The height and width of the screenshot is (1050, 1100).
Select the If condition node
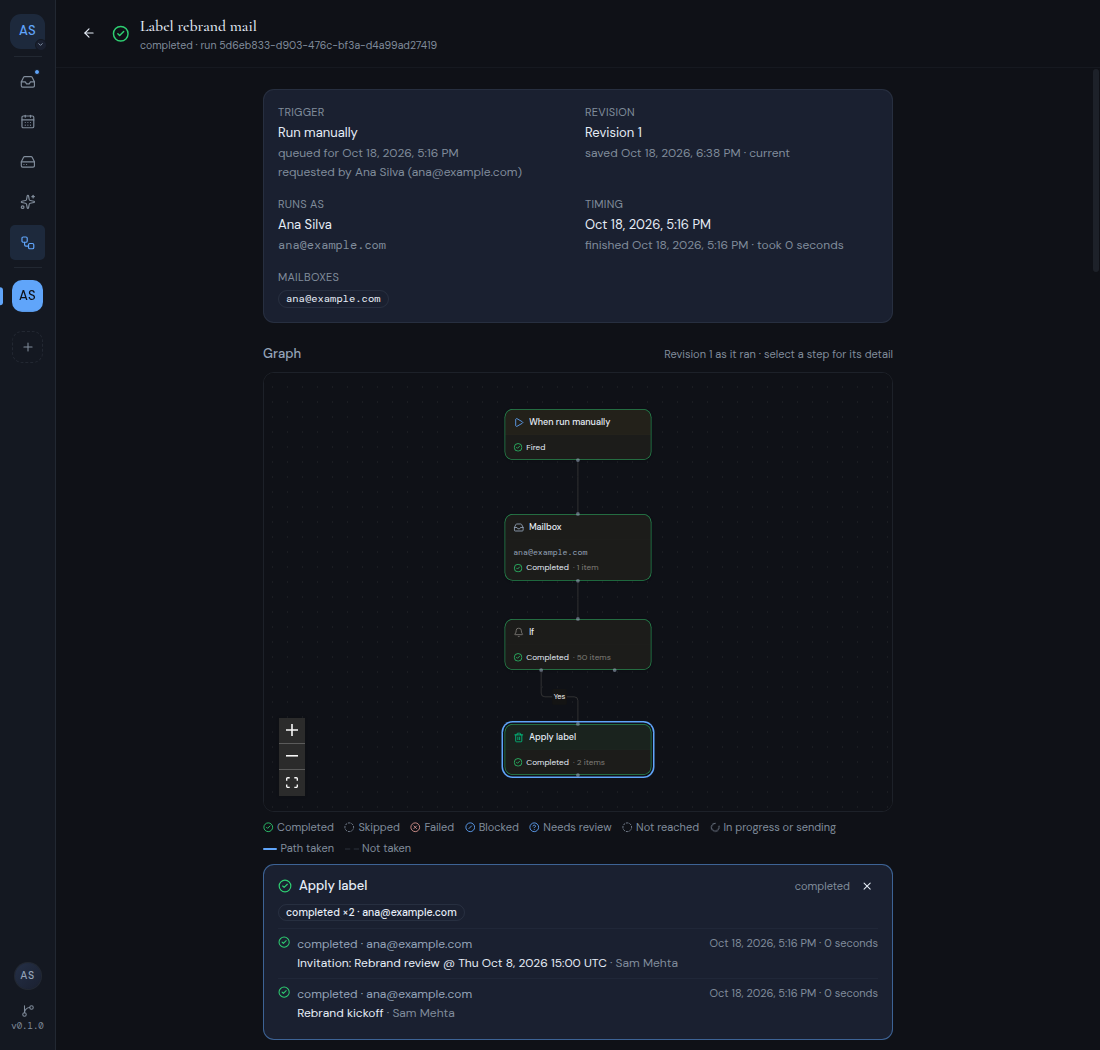click(577, 644)
